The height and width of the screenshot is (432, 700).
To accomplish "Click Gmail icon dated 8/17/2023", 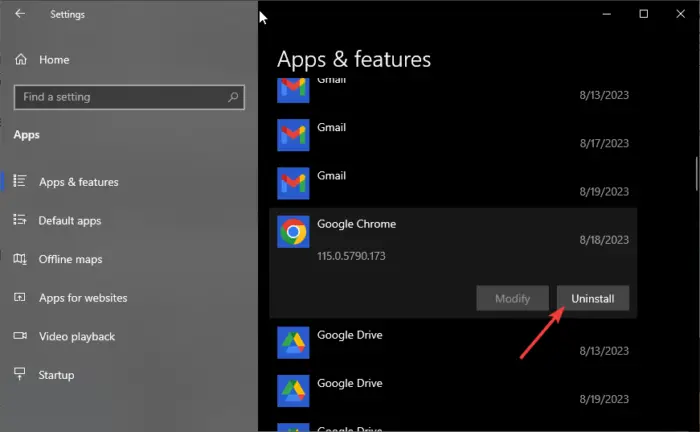I will click(293, 135).
